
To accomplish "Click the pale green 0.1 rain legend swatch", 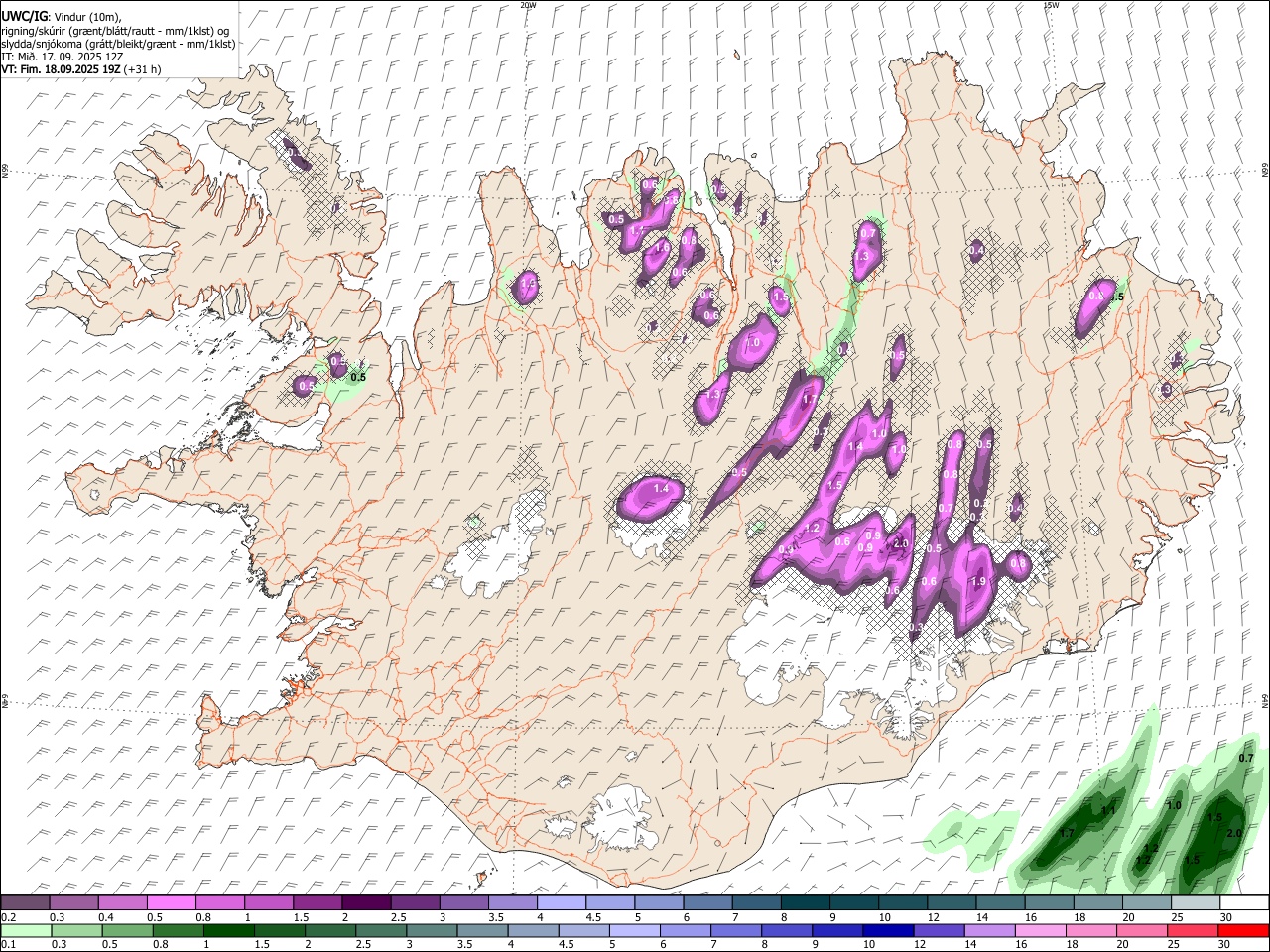I will click(25, 930).
